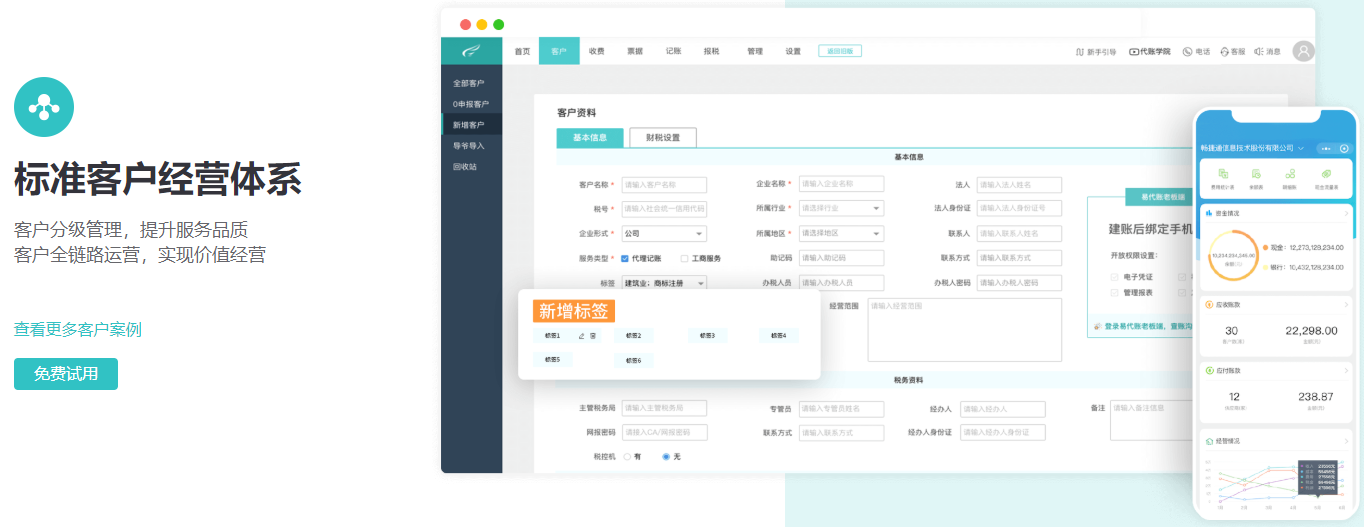Open the 所属地区 region dropdown

click(840, 234)
